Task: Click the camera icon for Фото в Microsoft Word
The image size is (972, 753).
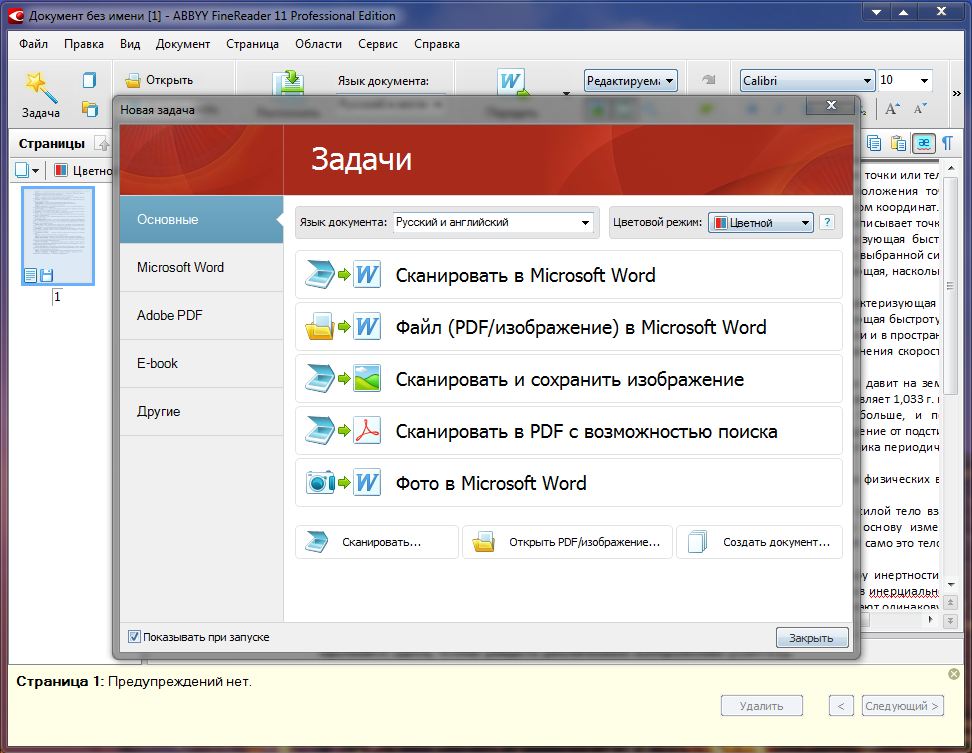Action: (320, 482)
